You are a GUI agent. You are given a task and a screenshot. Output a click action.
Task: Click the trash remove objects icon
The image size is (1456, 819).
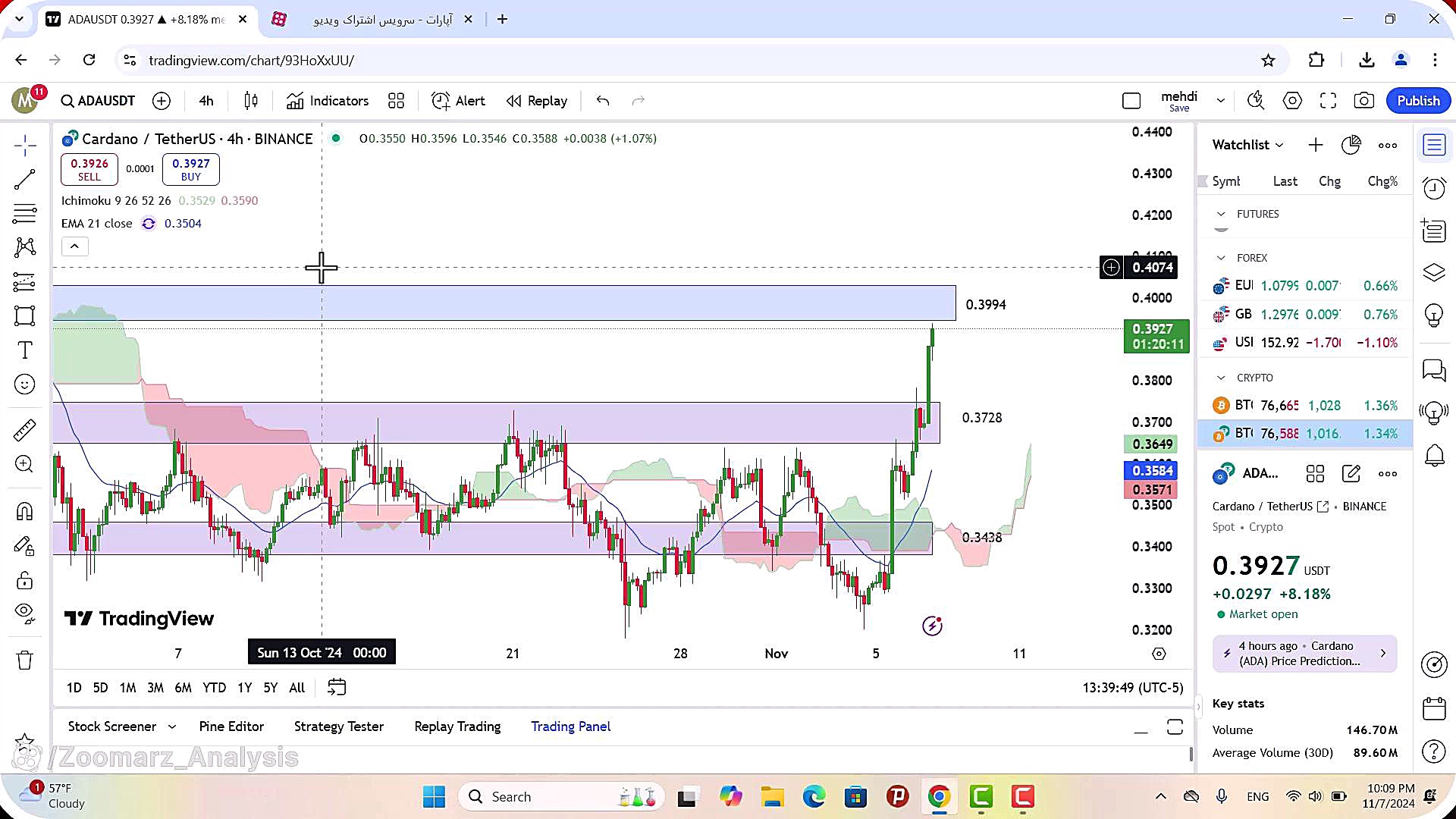24,660
